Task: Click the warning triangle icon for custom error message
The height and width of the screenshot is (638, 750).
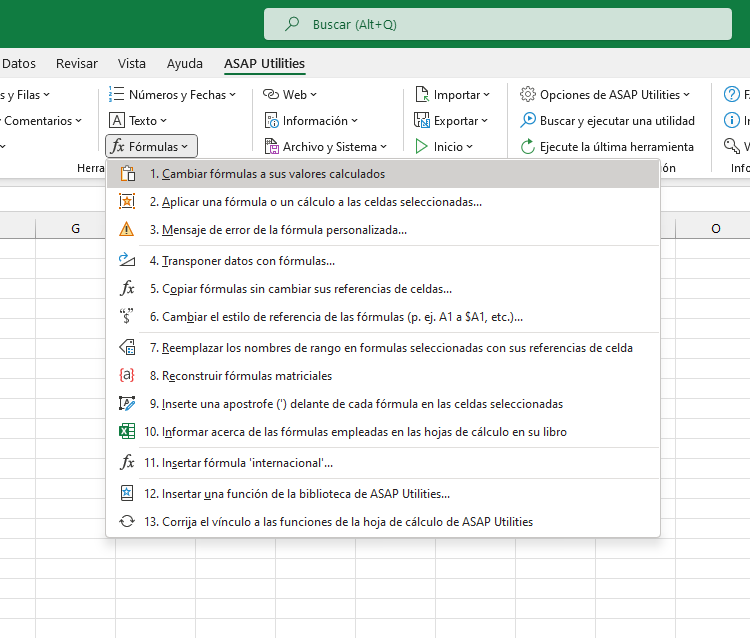Action: click(127, 230)
